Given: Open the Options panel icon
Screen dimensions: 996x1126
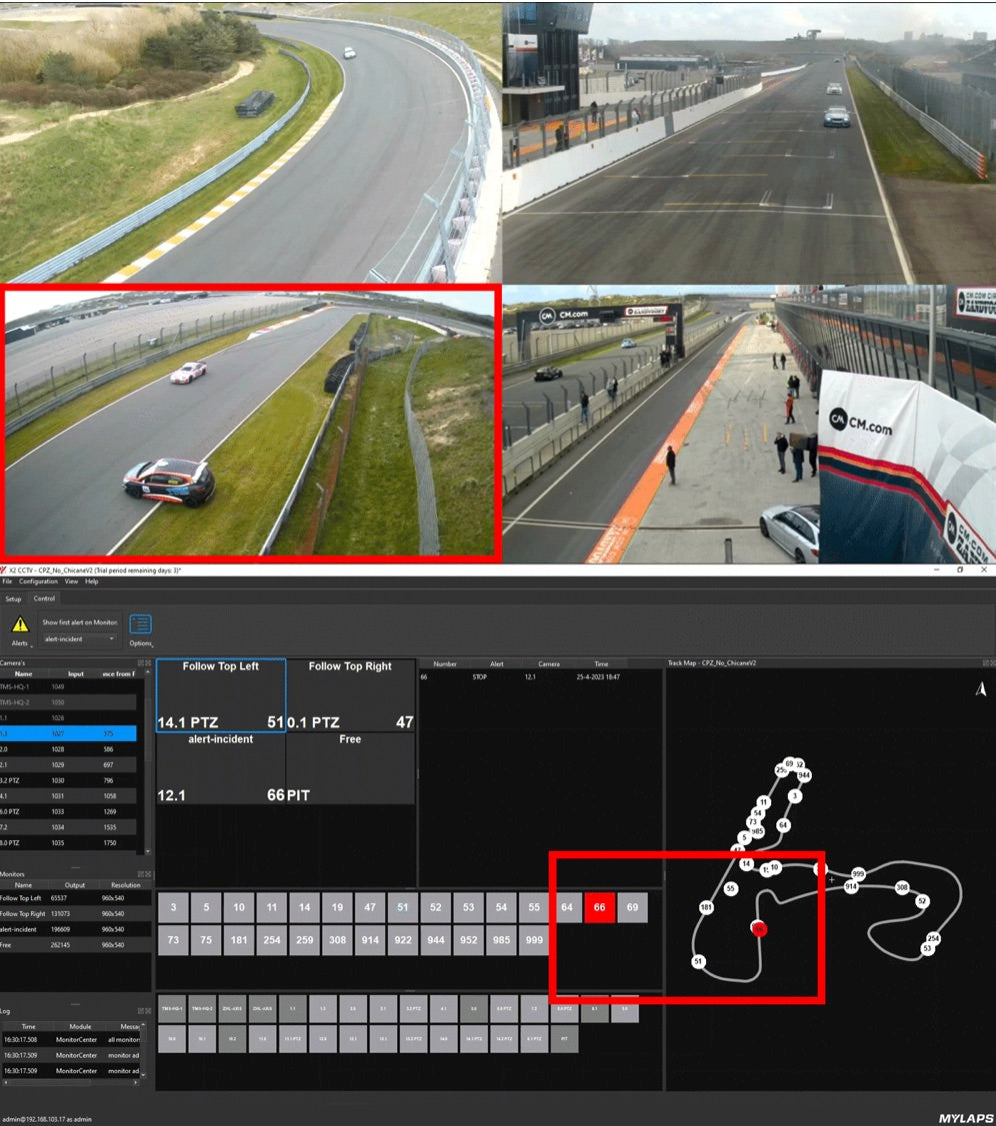Looking at the screenshot, I should tap(141, 625).
